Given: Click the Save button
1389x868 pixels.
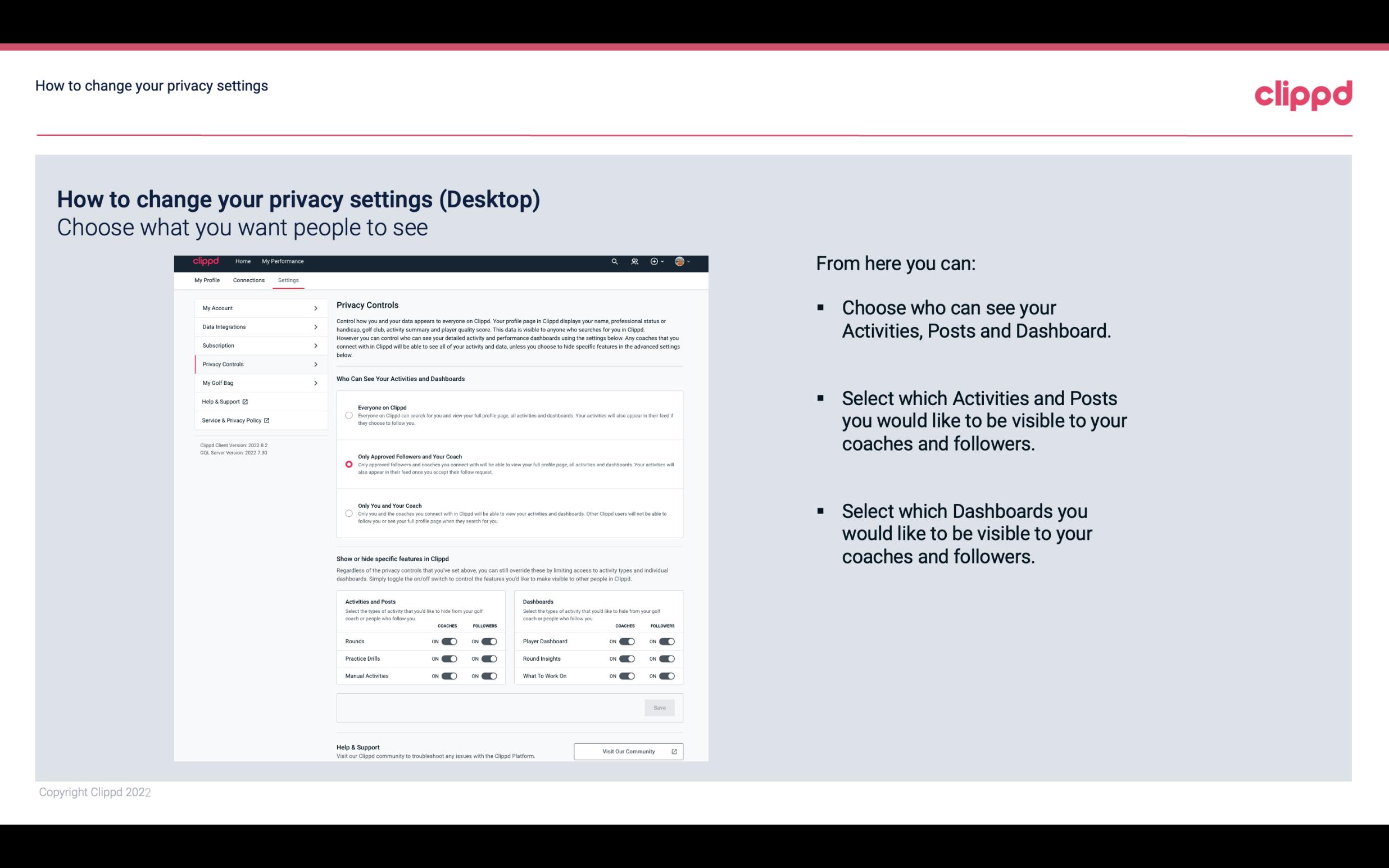Looking at the screenshot, I should (659, 707).
